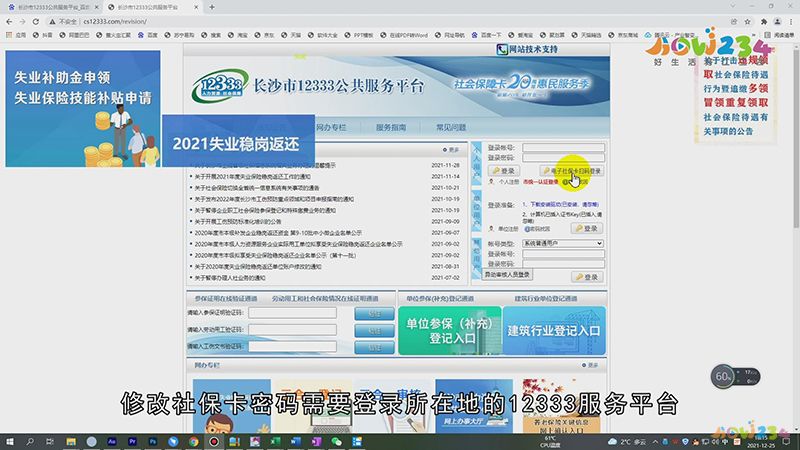Viewport: 800px width, 450px height.
Task: Open Task View on the taskbar
Action: click(x=49, y=441)
